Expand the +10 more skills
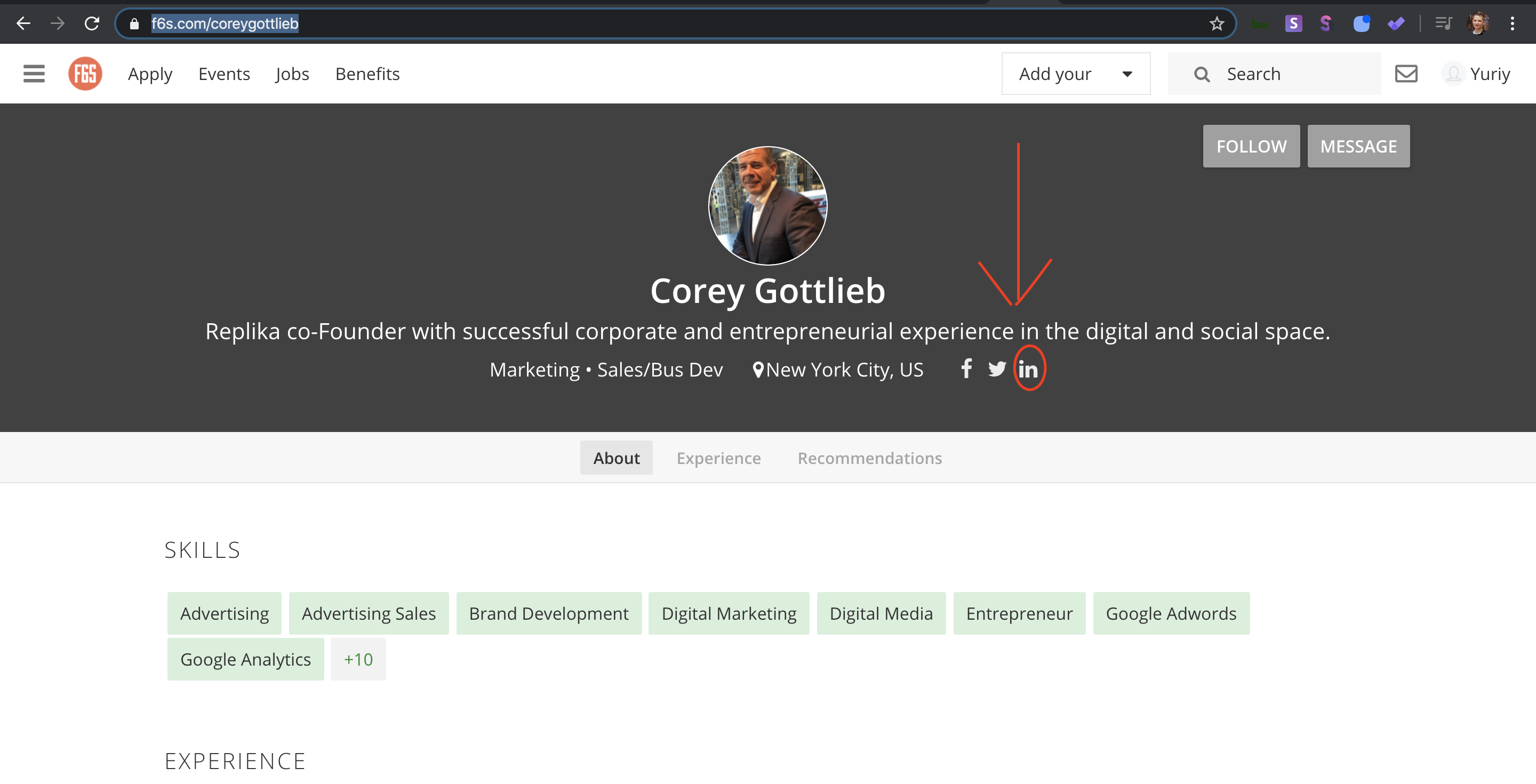Image resolution: width=1536 pixels, height=784 pixels. (x=358, y=659)
